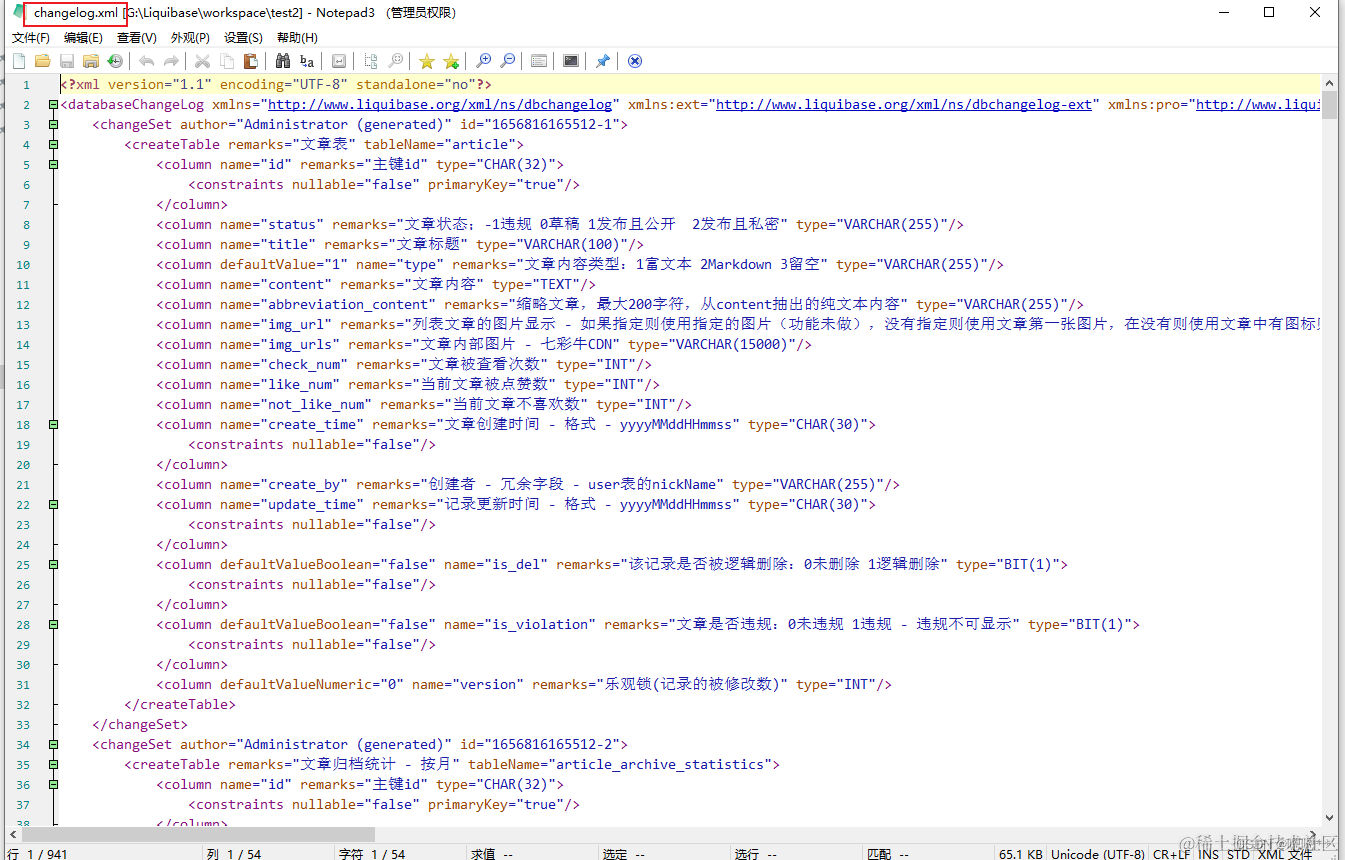Image resolution: width=1345 pixels, height=860 pixels.
Task: Click the </createTable> closing tag on line 32
Action: [180, 704]
